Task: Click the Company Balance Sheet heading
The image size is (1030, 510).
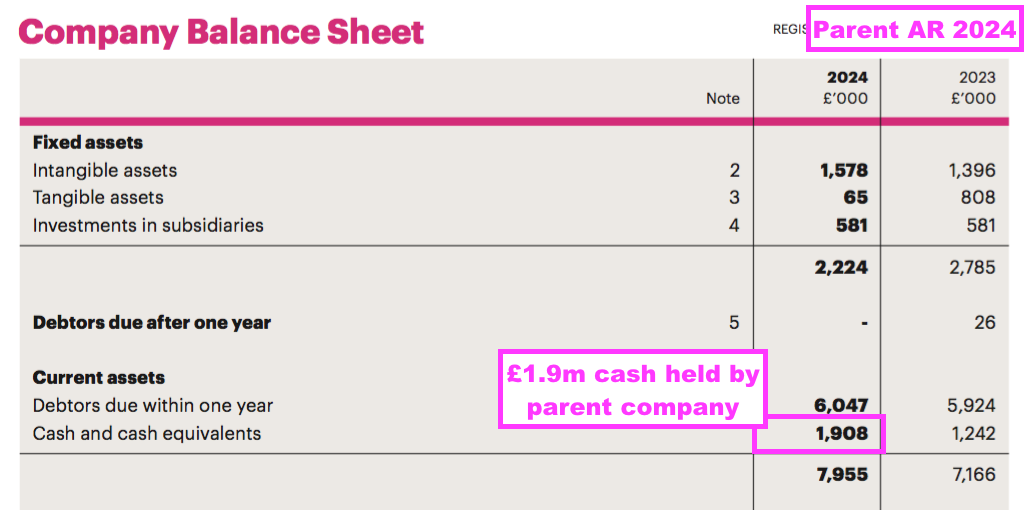Action: (x=221, y=32)
